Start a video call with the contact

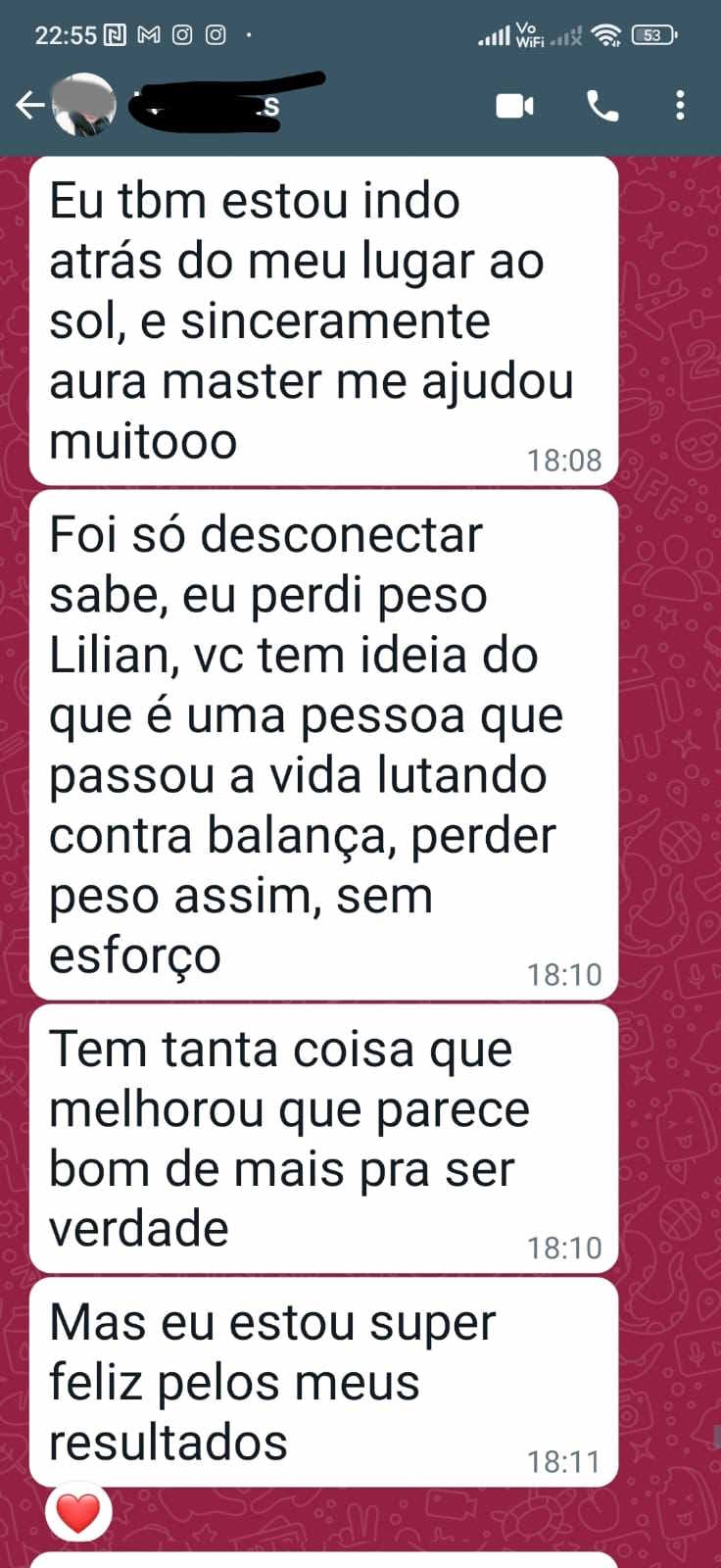515,105
